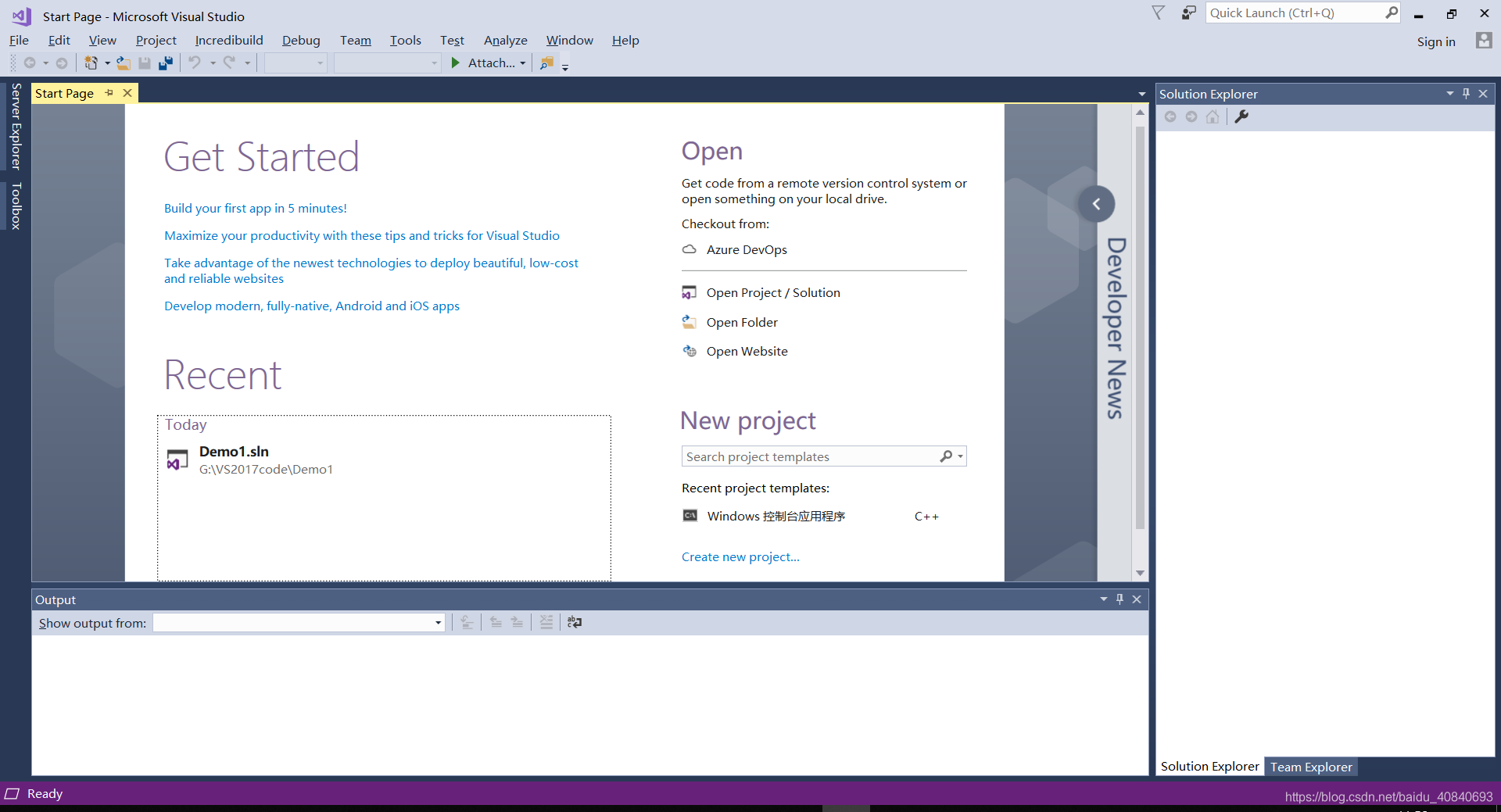Viewport: 1501px width, 812px height.
Task: Click the Save toolbar icon
Action: 145,63
